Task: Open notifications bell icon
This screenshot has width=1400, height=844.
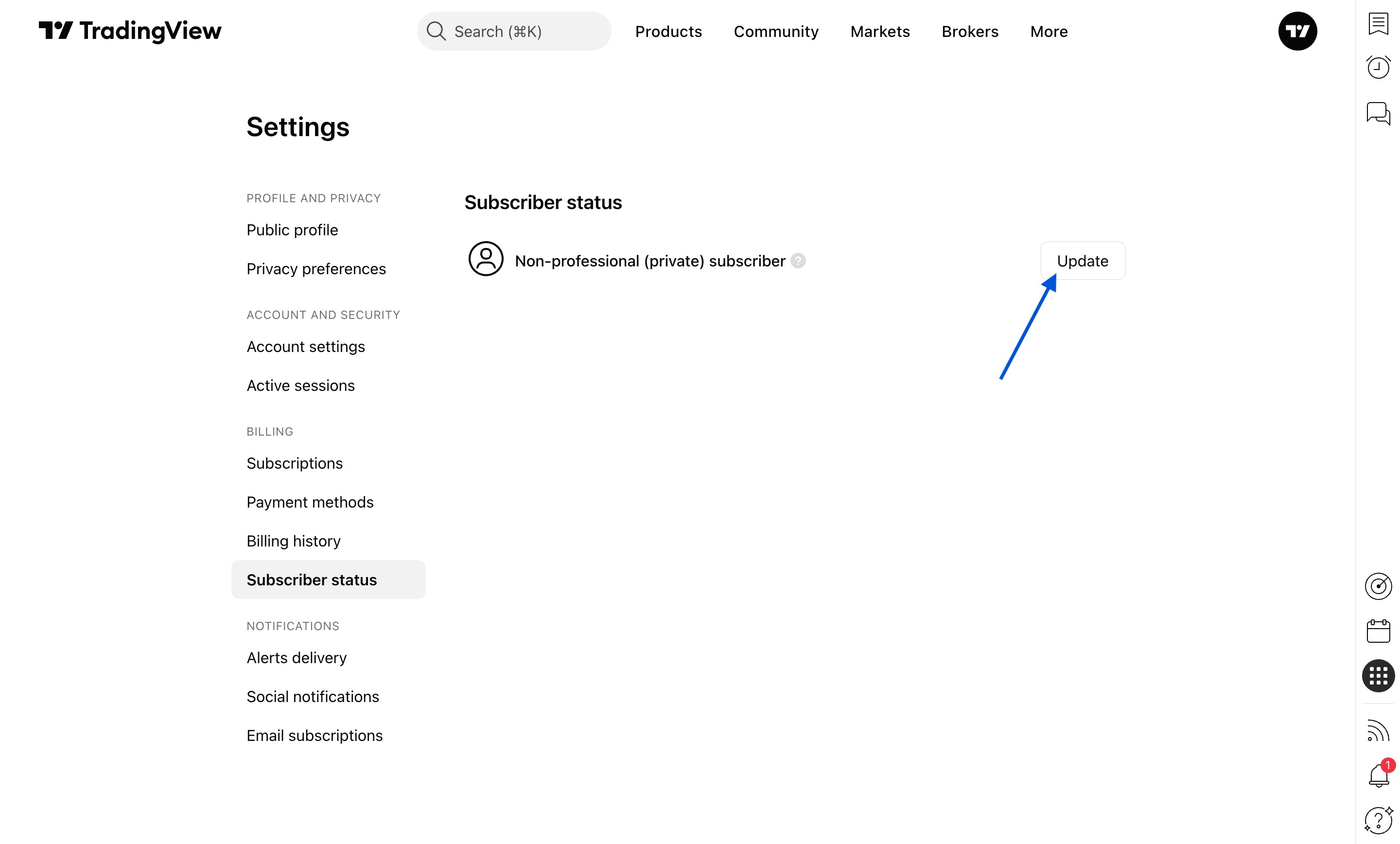Action: pos(1378,774)
